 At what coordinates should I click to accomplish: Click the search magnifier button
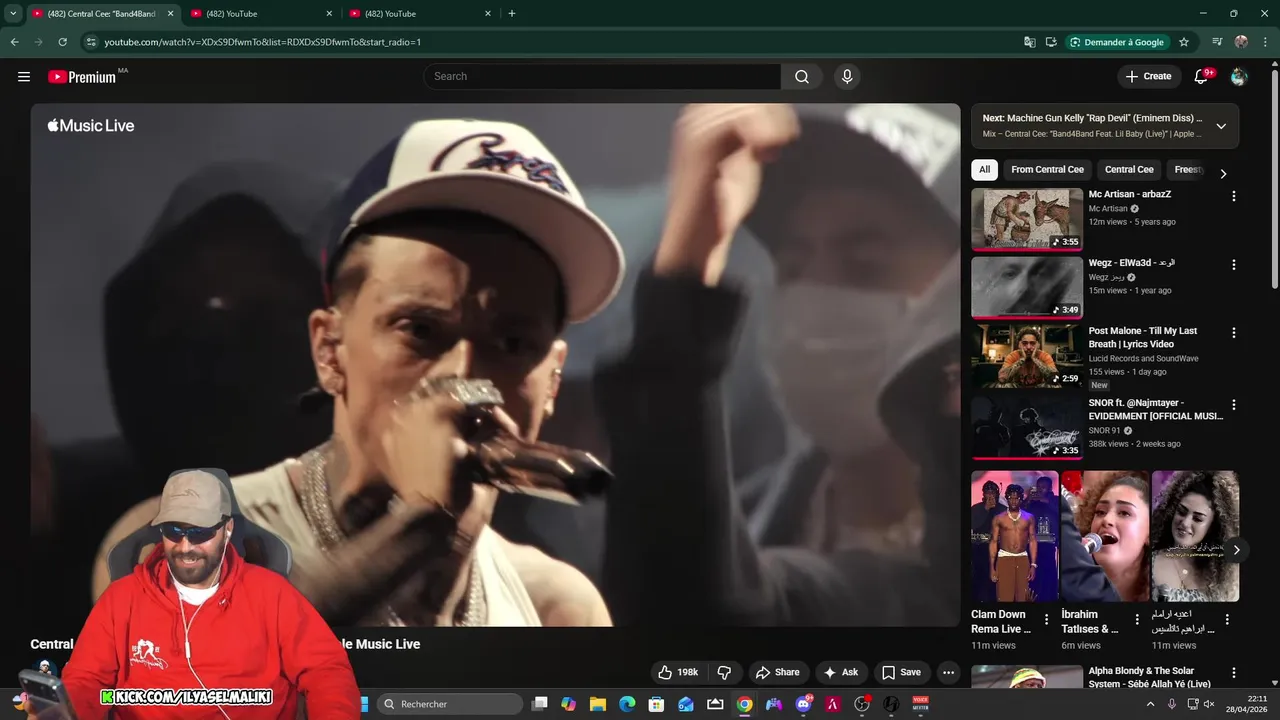tap(802, 76)
